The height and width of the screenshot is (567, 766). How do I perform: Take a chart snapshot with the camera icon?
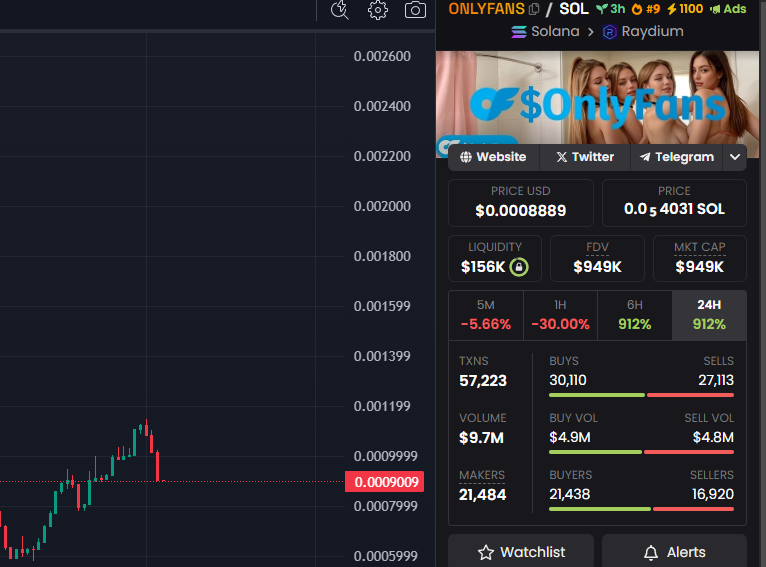click(415, 10)
